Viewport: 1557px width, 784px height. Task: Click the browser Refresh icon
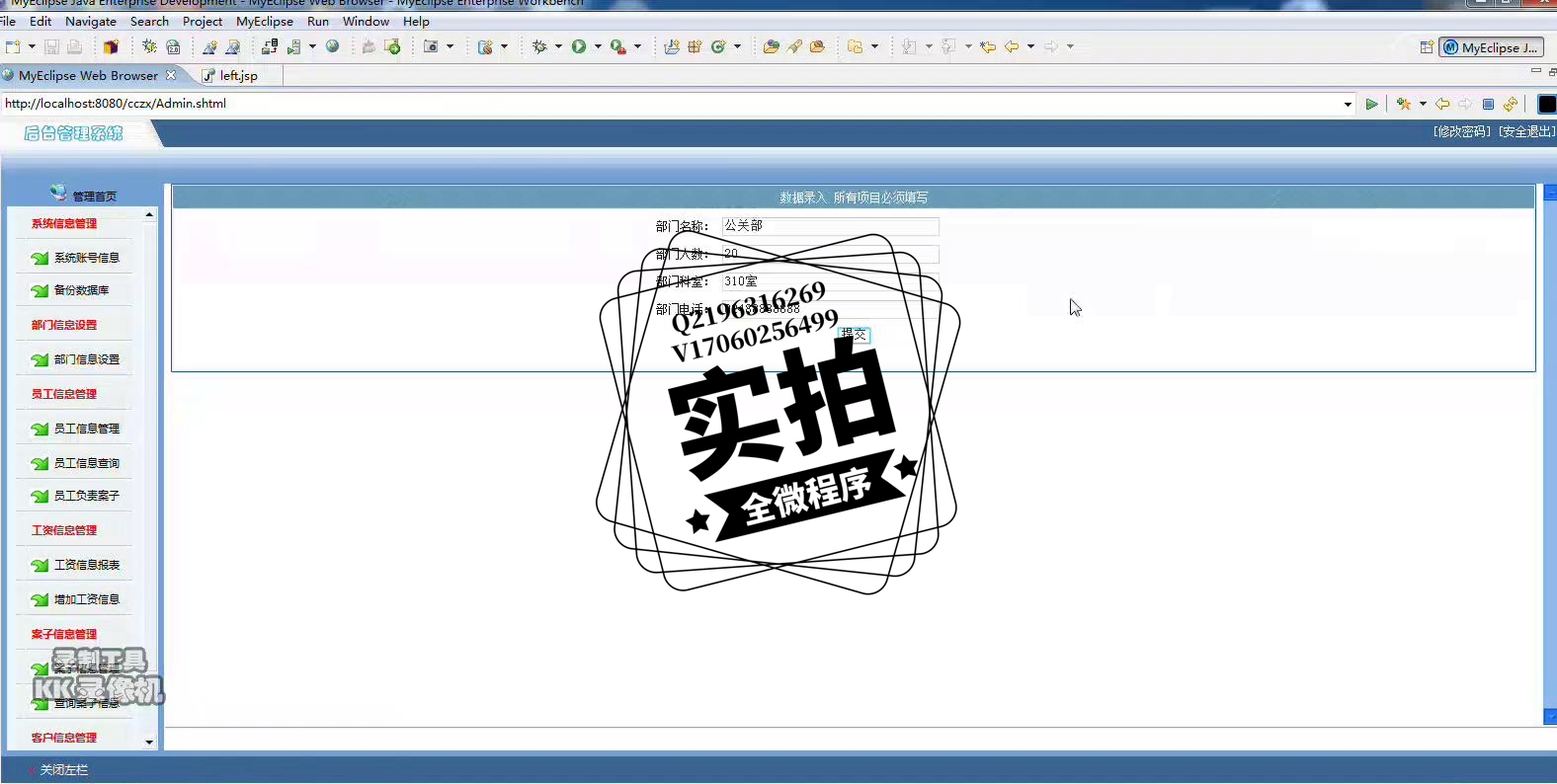tap(1511, 104)
